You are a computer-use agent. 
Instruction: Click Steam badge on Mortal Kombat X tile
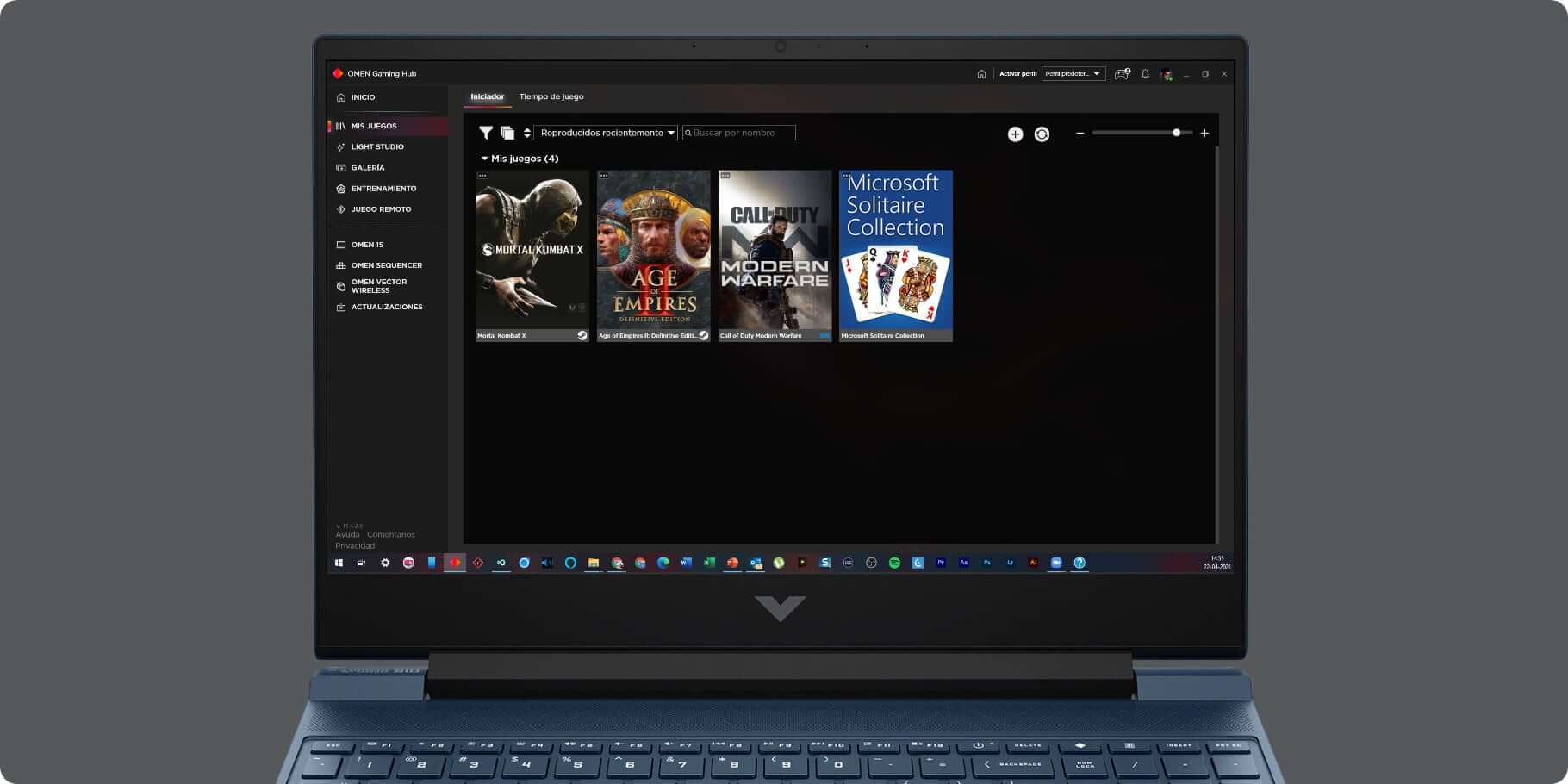click(x=582, y=335)
